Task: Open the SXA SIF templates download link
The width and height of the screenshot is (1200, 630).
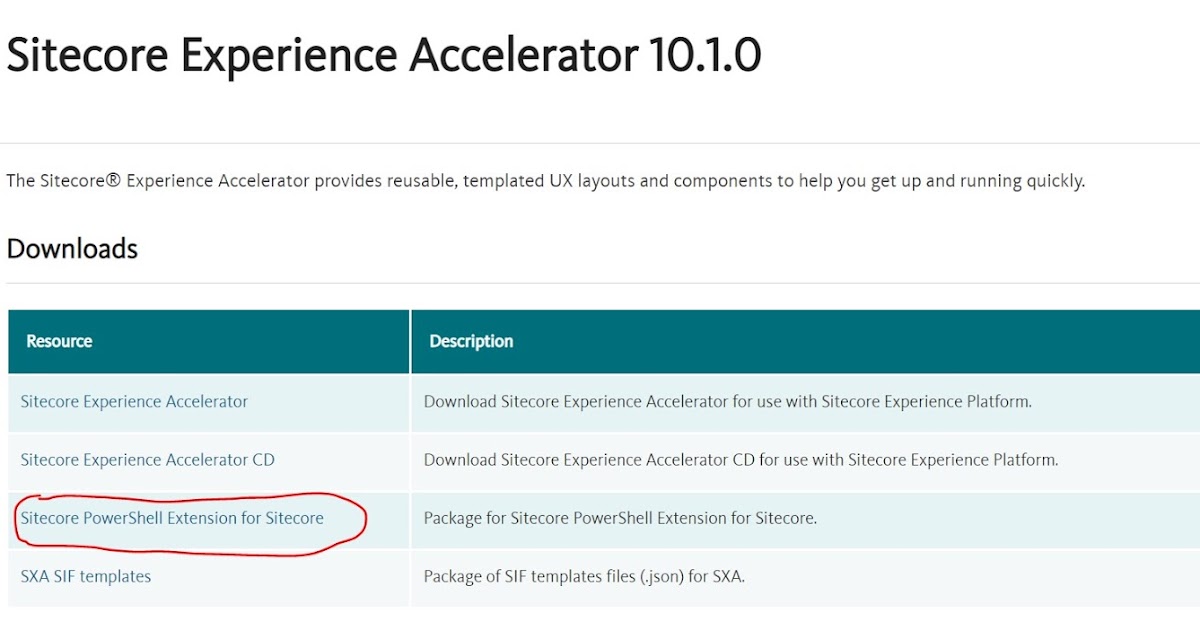Action: coord(86,576)
